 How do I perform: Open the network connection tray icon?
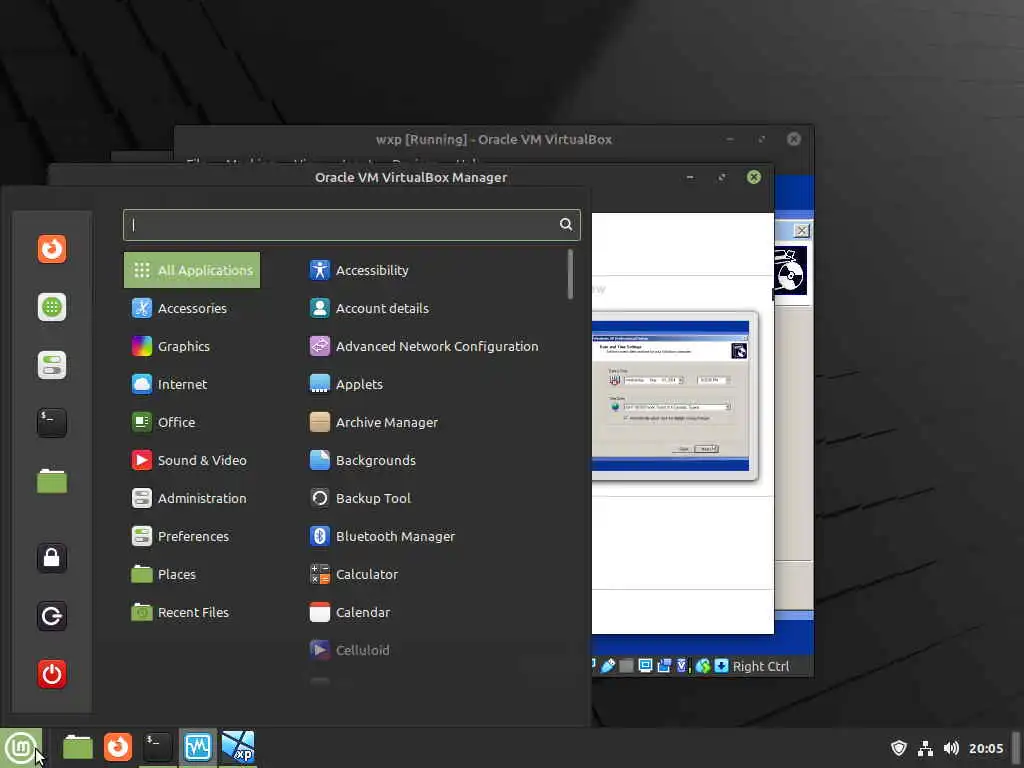click(925, 748)
